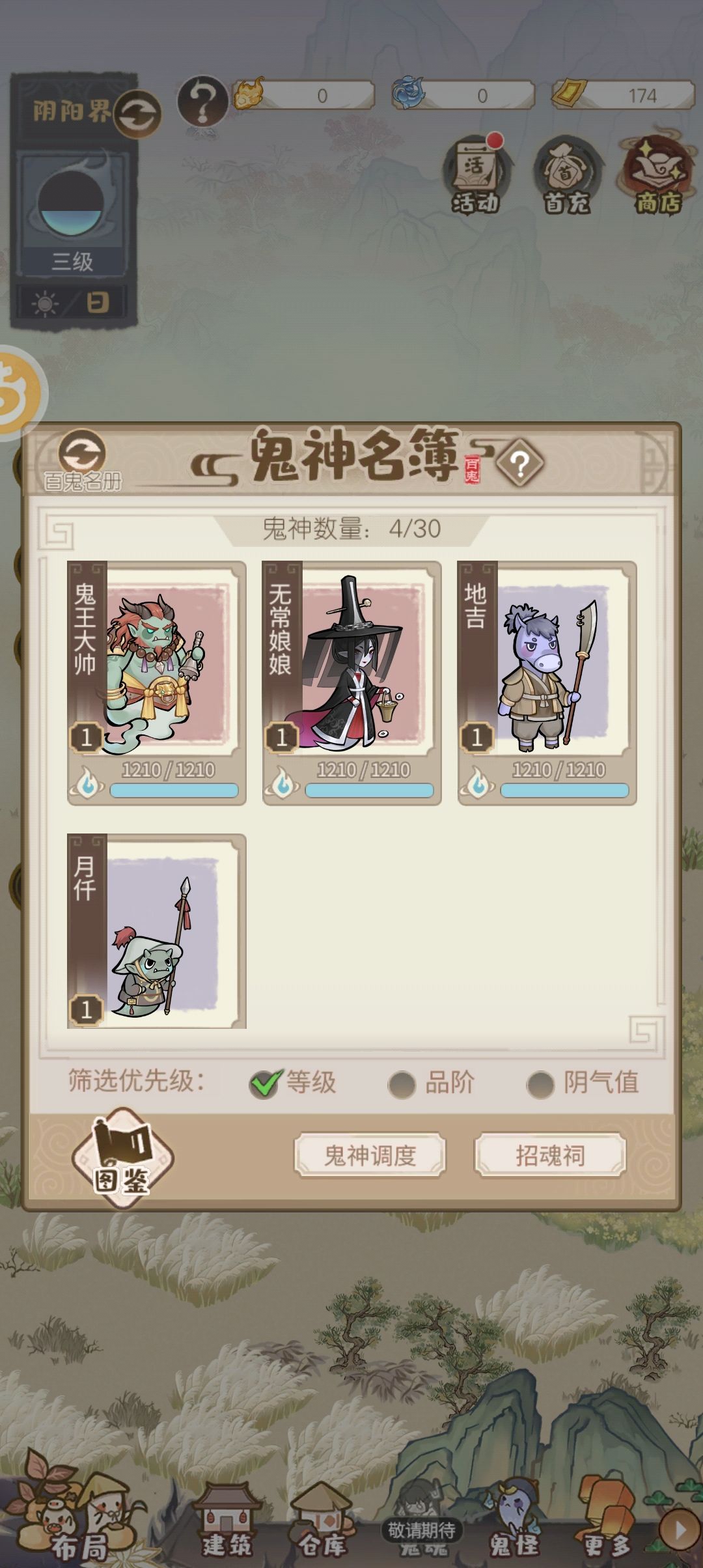Open the 首充 first-recharge pouch icon
The width and height of the screenshot is (703, 1568).
pyautogui.click(x=566, y=175)
